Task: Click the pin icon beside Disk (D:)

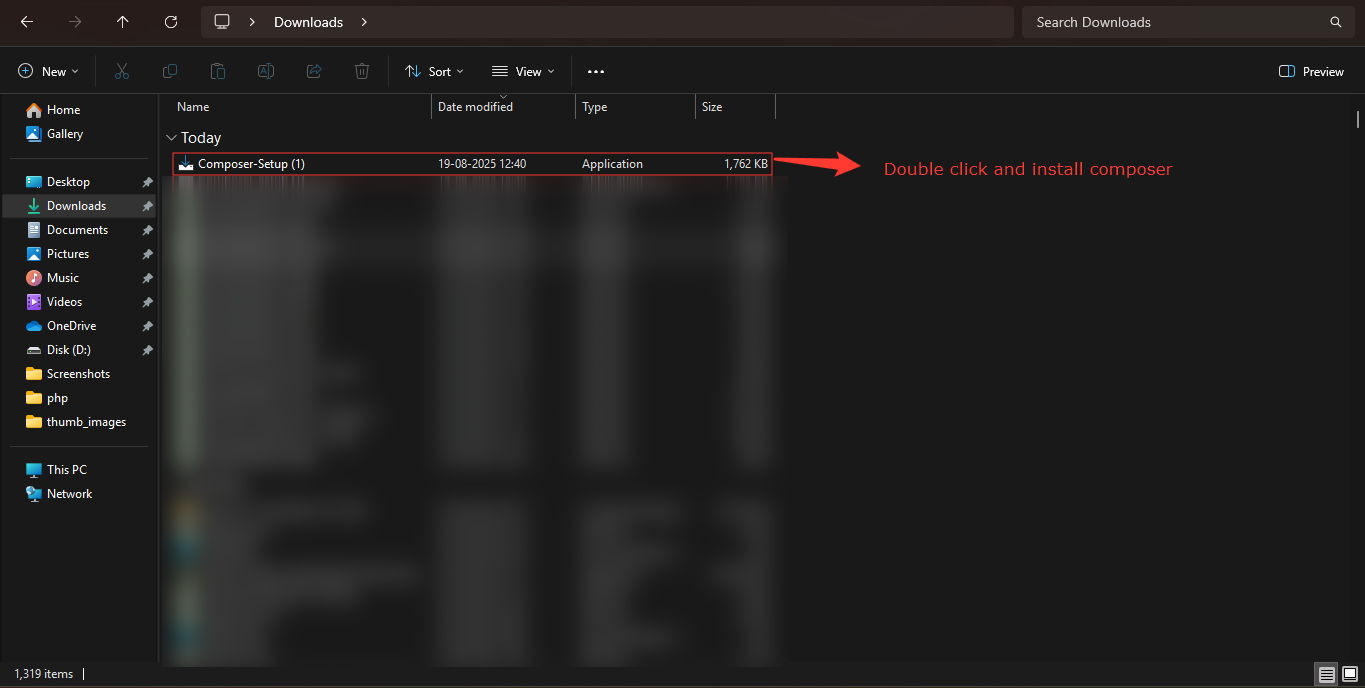Action: (147, 350)
